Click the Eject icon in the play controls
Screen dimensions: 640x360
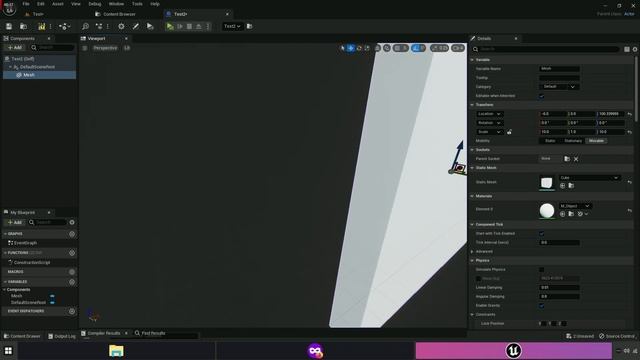199,26
